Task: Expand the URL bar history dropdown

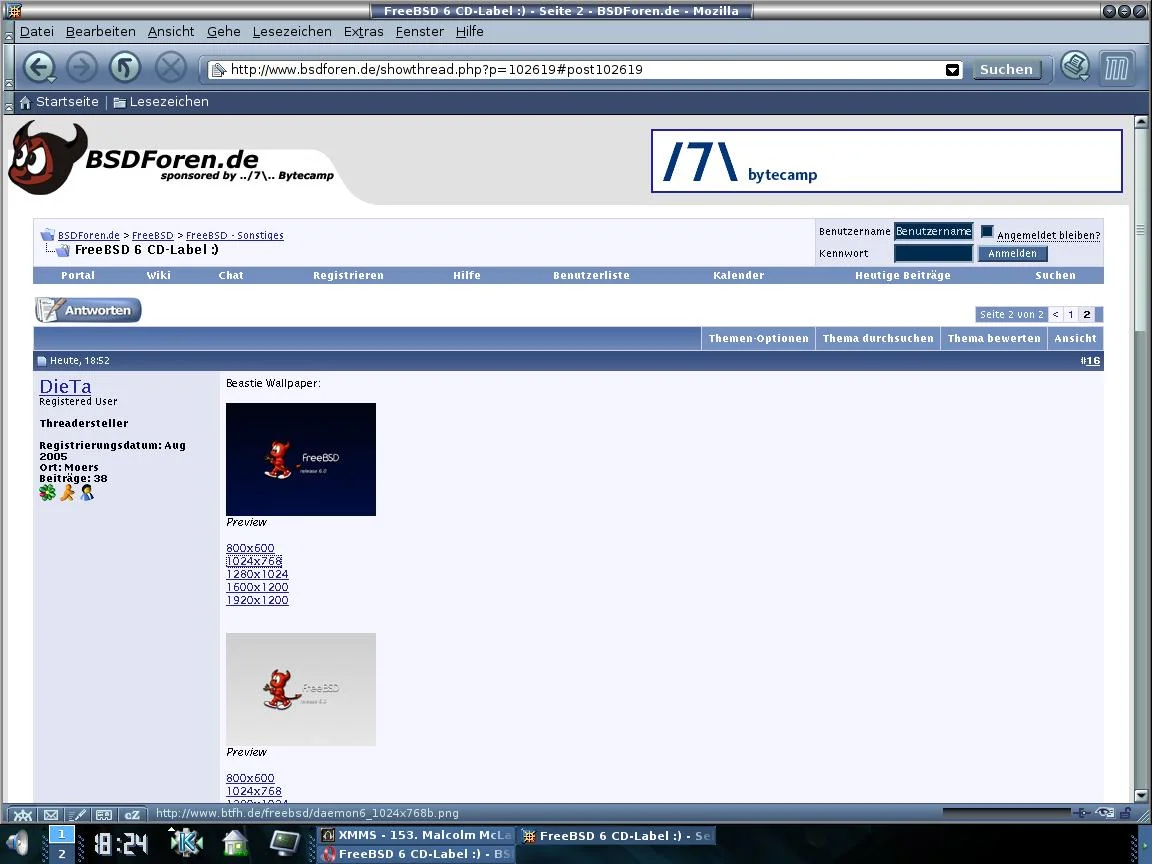Action: pyautogui.click(x=952, y=70)
